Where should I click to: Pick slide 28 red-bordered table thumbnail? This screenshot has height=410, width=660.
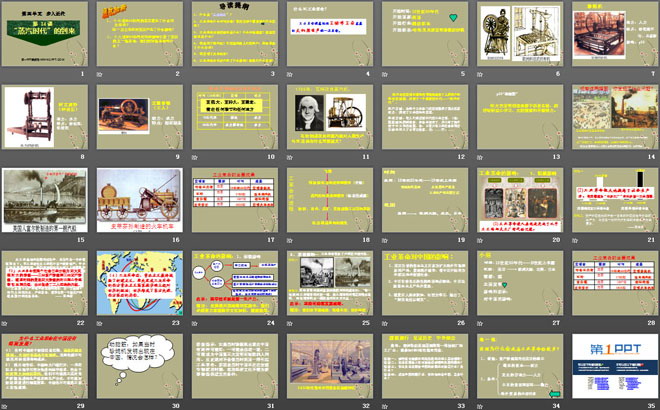(x=615, y=283)
